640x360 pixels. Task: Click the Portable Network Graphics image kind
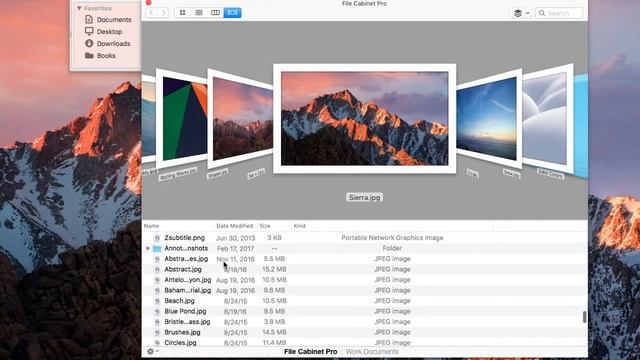pyautogui.click(x=392, y=238)
